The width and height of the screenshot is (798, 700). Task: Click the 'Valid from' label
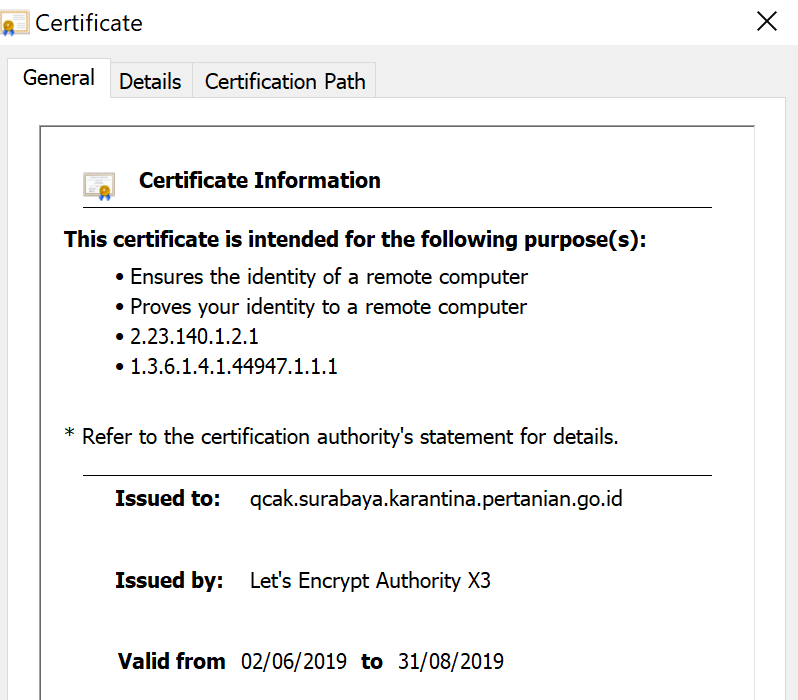pyautogui.click(x=171, y=662)
